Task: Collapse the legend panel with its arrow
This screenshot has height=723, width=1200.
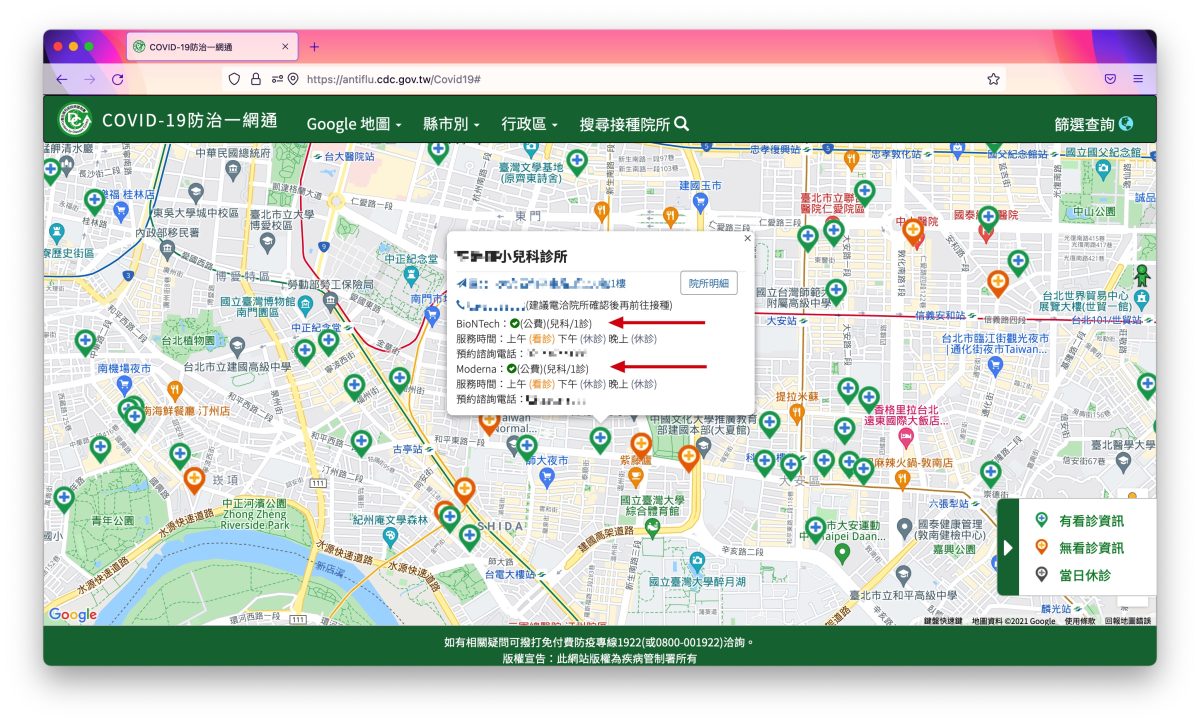Action: (1008, 547)
